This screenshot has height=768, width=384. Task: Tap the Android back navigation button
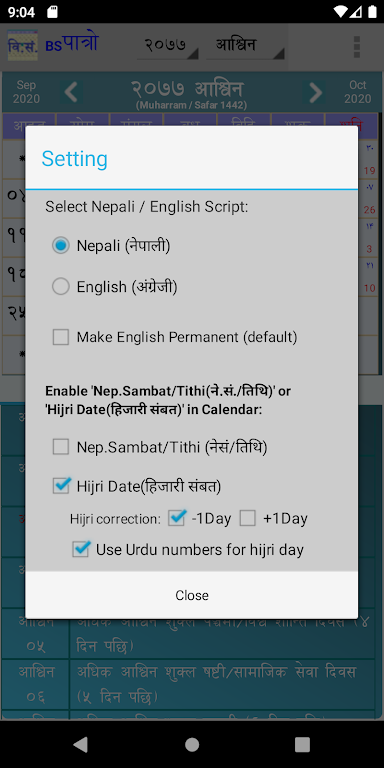[80, 744]
